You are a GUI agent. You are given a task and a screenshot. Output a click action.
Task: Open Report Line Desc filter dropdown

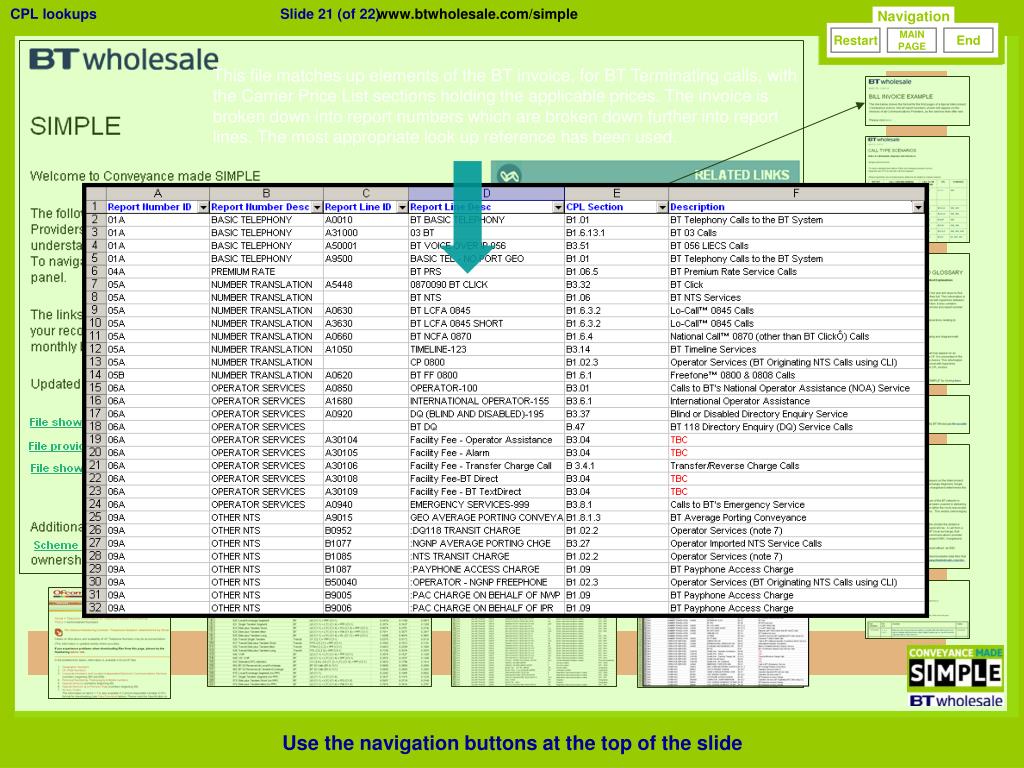click(558, 207)
